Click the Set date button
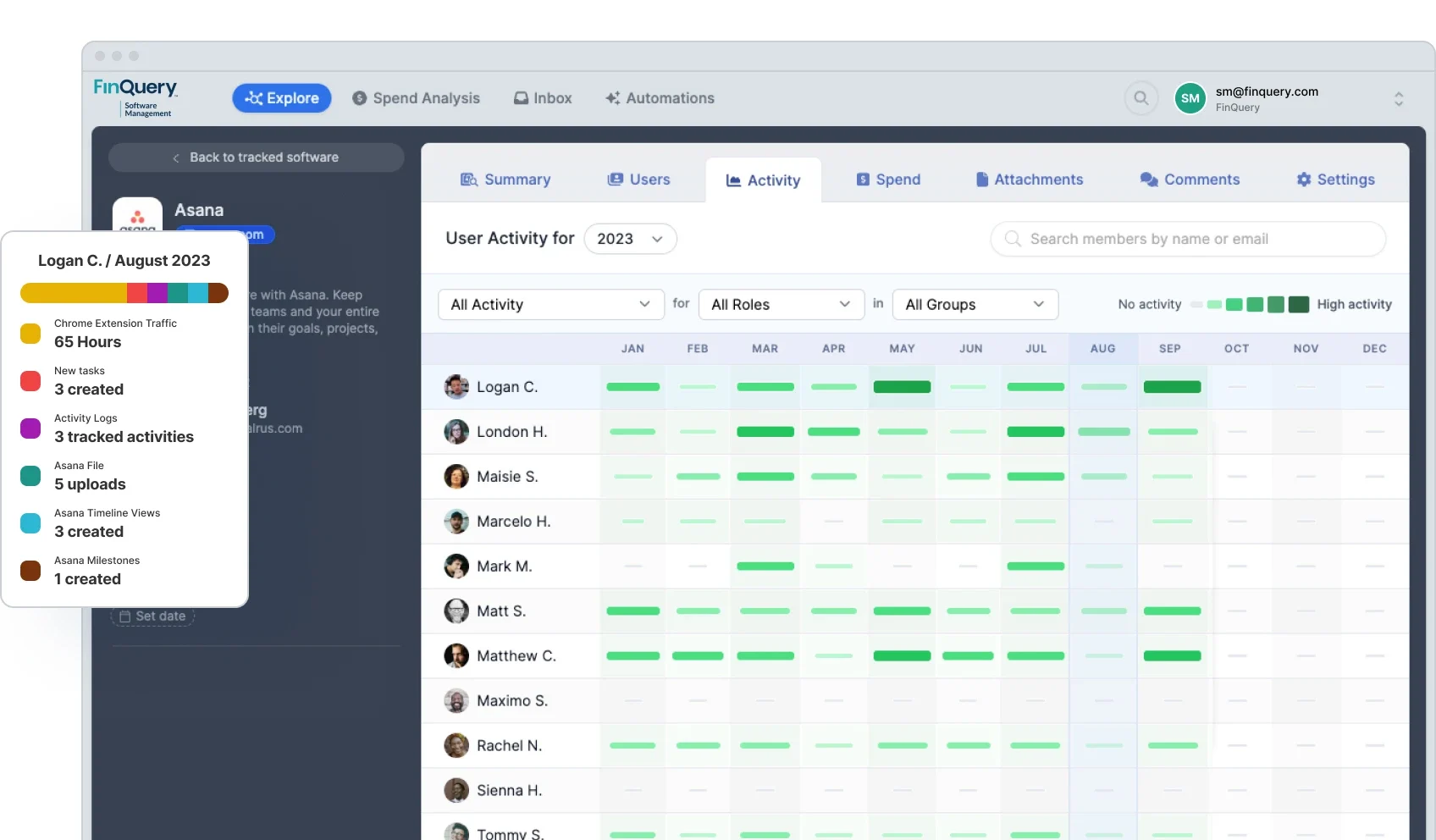The image size is (1436, 840). click(x=152, y=616)
